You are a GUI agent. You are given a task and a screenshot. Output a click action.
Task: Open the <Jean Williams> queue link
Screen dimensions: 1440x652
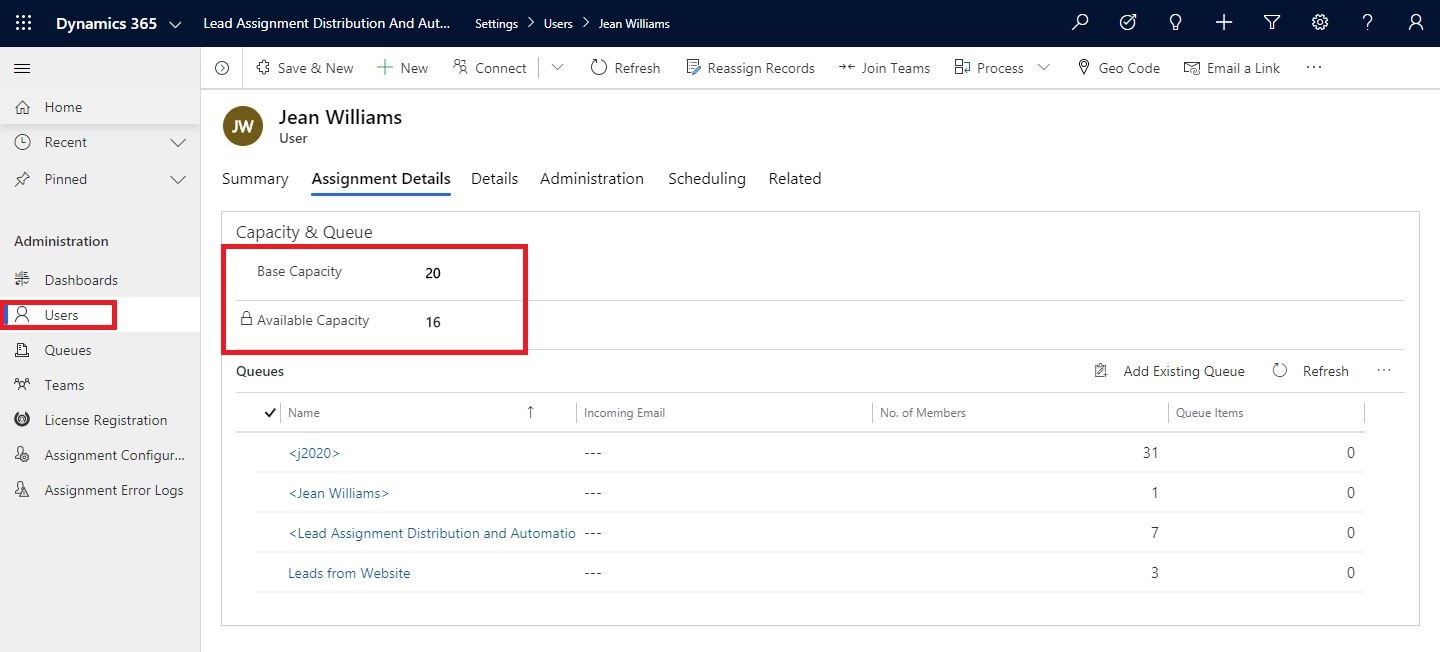(x=338, y=493)
